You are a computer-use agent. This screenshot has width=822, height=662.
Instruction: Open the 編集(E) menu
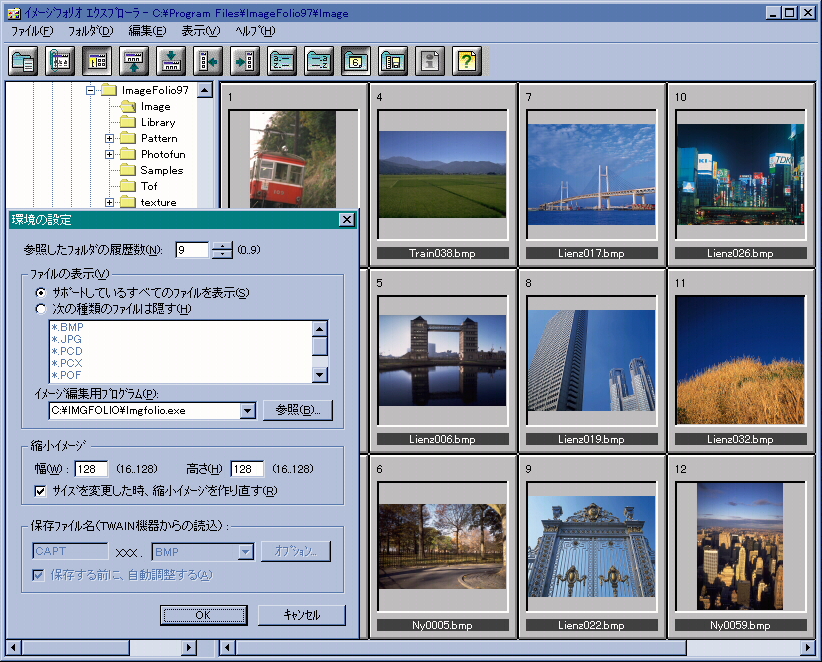pyautogui.click(x=147, y=31)
